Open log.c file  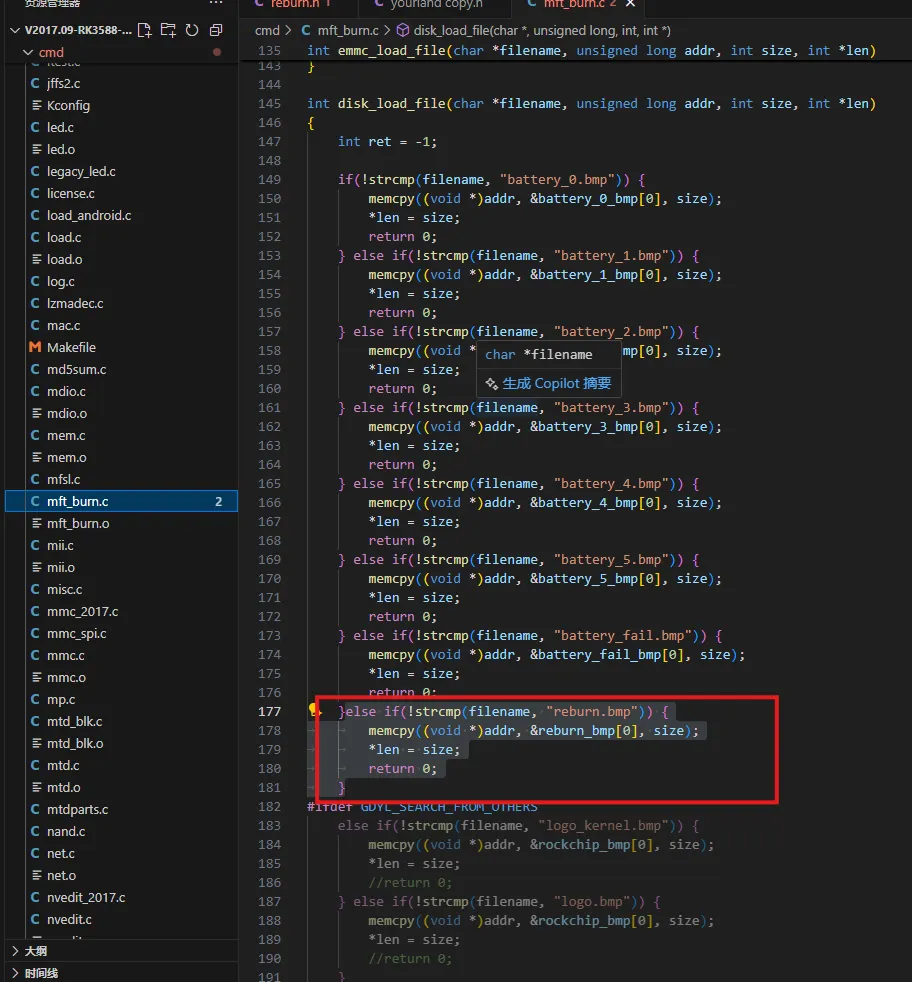click(x=122, y=281)
